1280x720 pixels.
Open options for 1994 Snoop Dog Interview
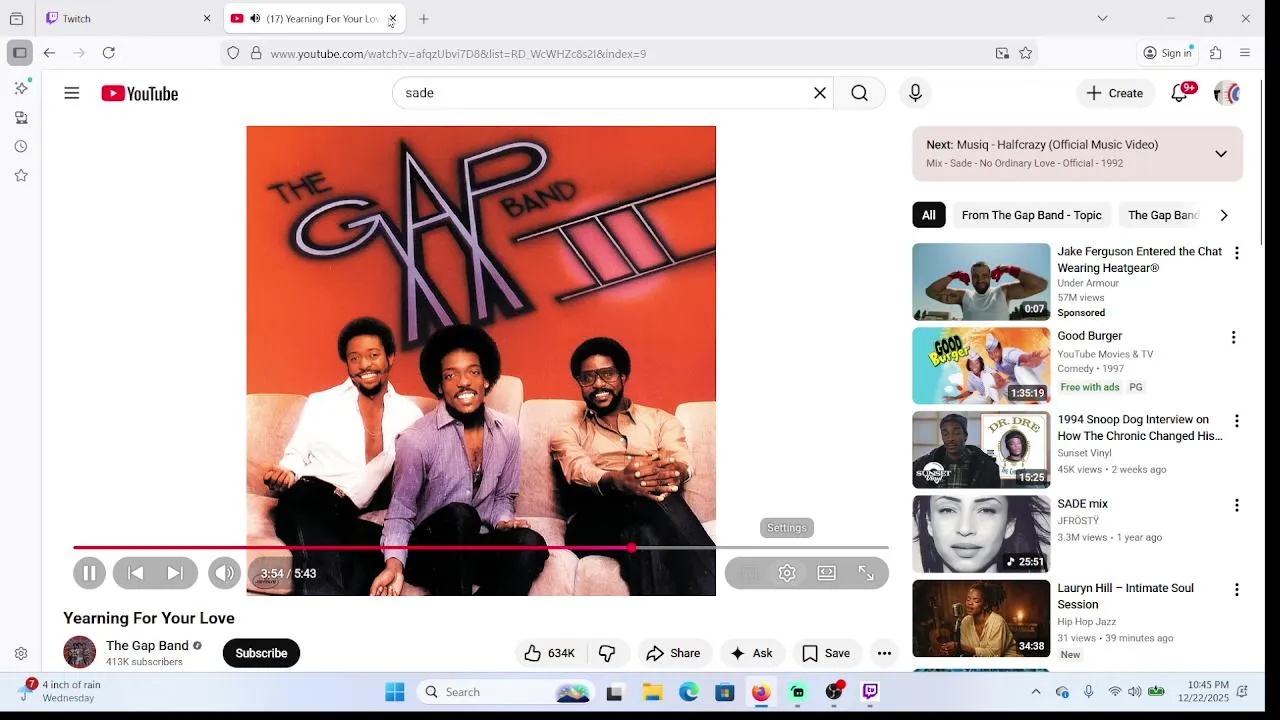[x=1236, y=421]
